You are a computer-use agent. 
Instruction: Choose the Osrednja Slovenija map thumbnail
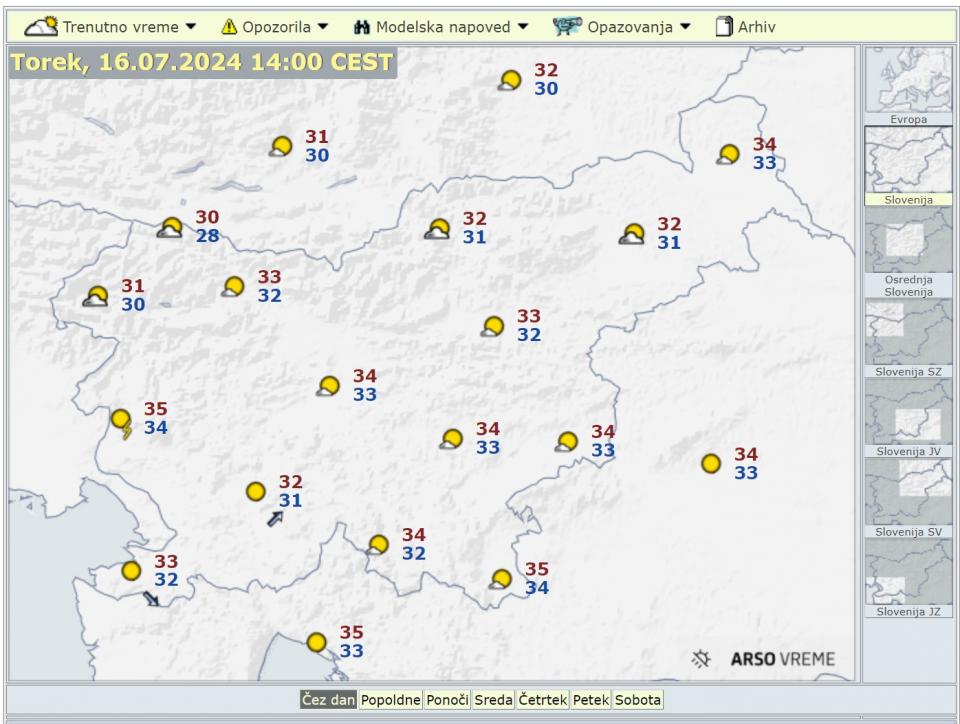pyautogui.click(x=908, y=251)
